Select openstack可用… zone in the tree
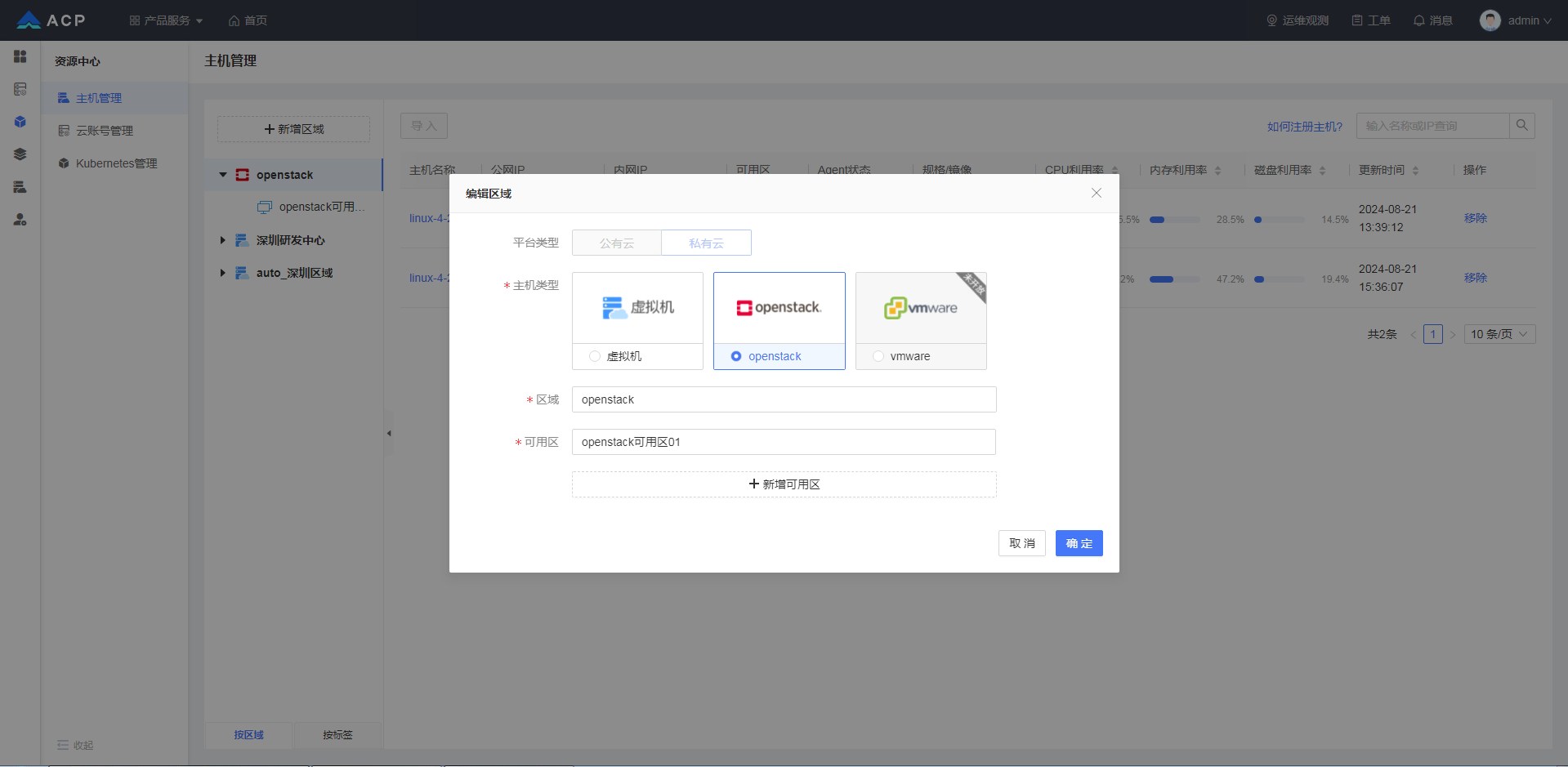Screen dimensions: 1568x767 click(322, 207)
